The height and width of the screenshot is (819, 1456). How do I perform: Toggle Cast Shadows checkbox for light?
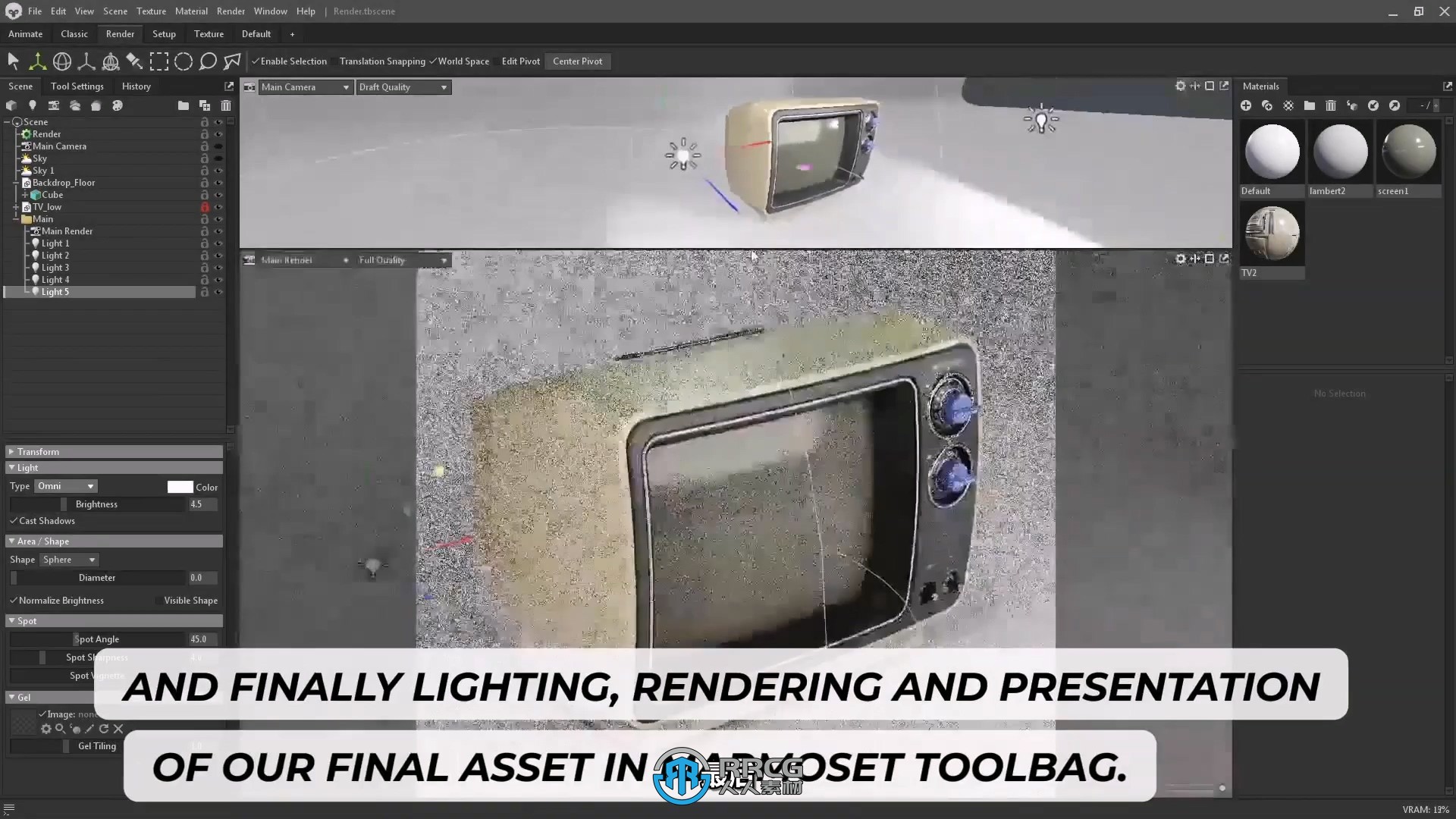pyautogui.click(x=14, y=521)
